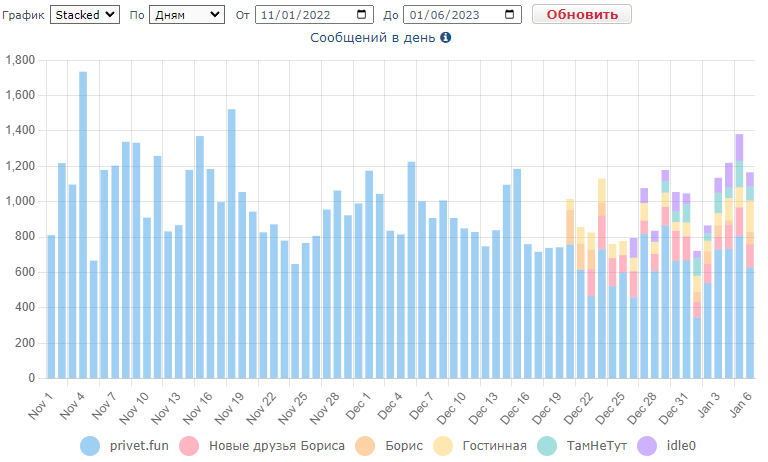Click the Борис legend label

(404, 446)
